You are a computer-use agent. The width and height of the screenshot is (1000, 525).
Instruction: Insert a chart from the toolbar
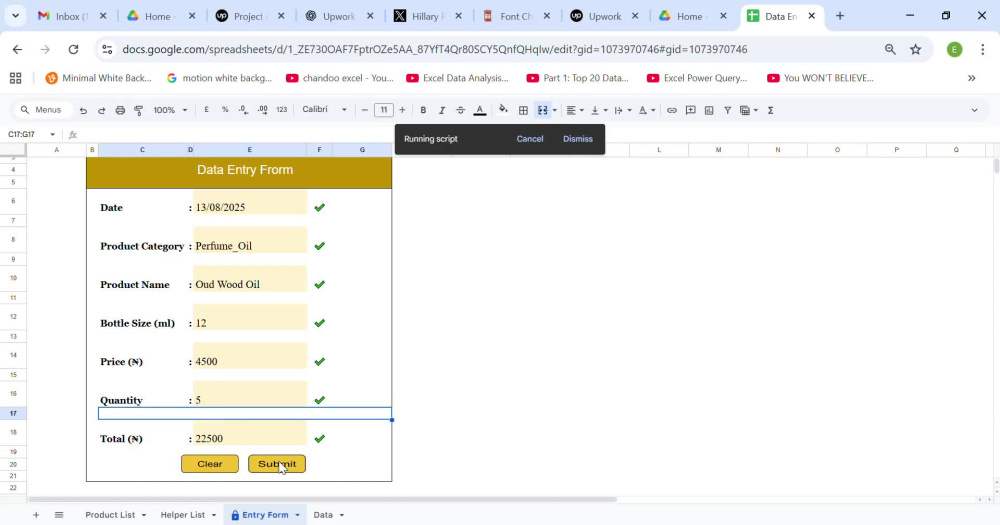tap(709, 110)
